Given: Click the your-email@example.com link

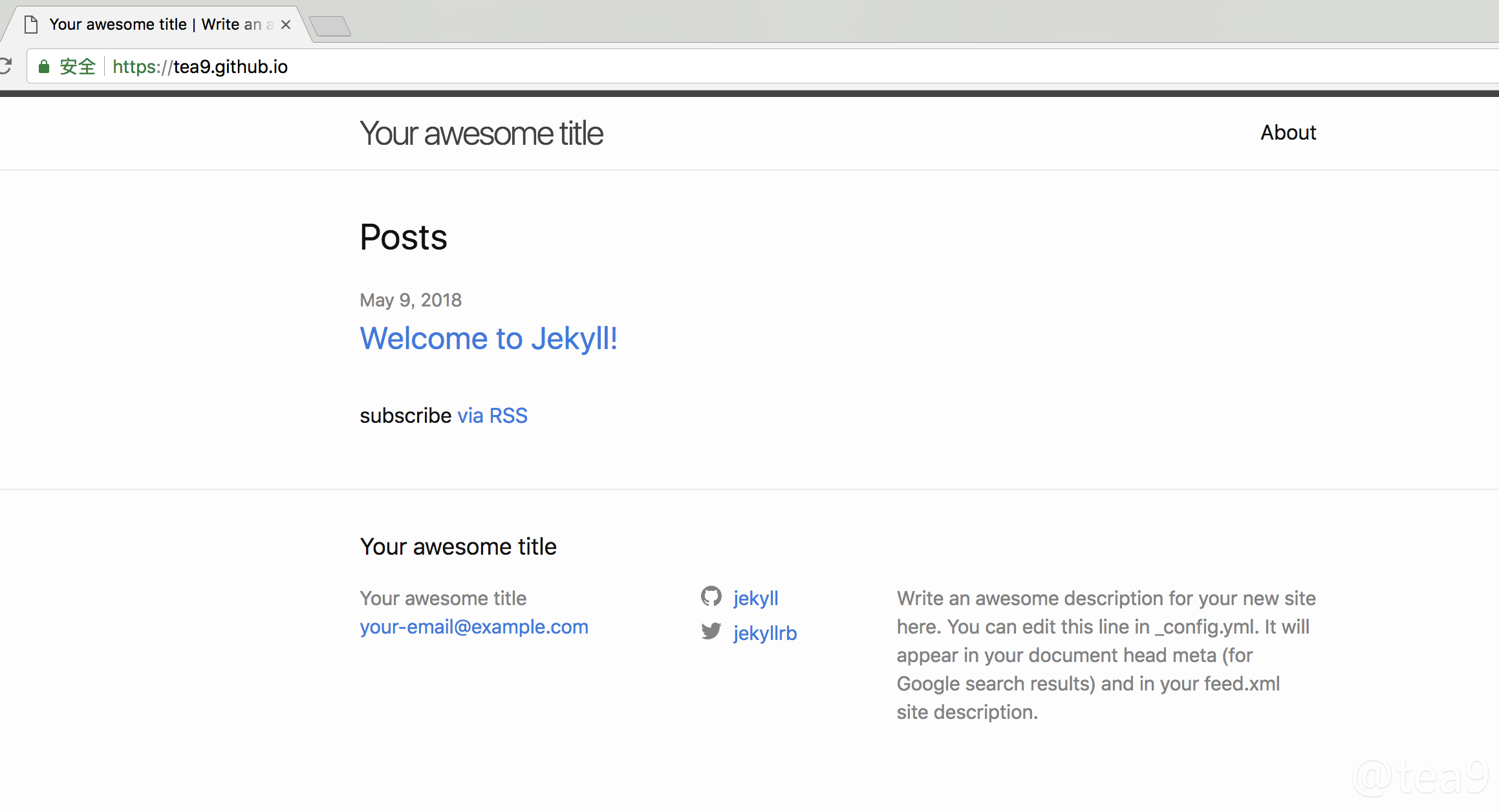Looking at the screenshot, I should point(473,626).
